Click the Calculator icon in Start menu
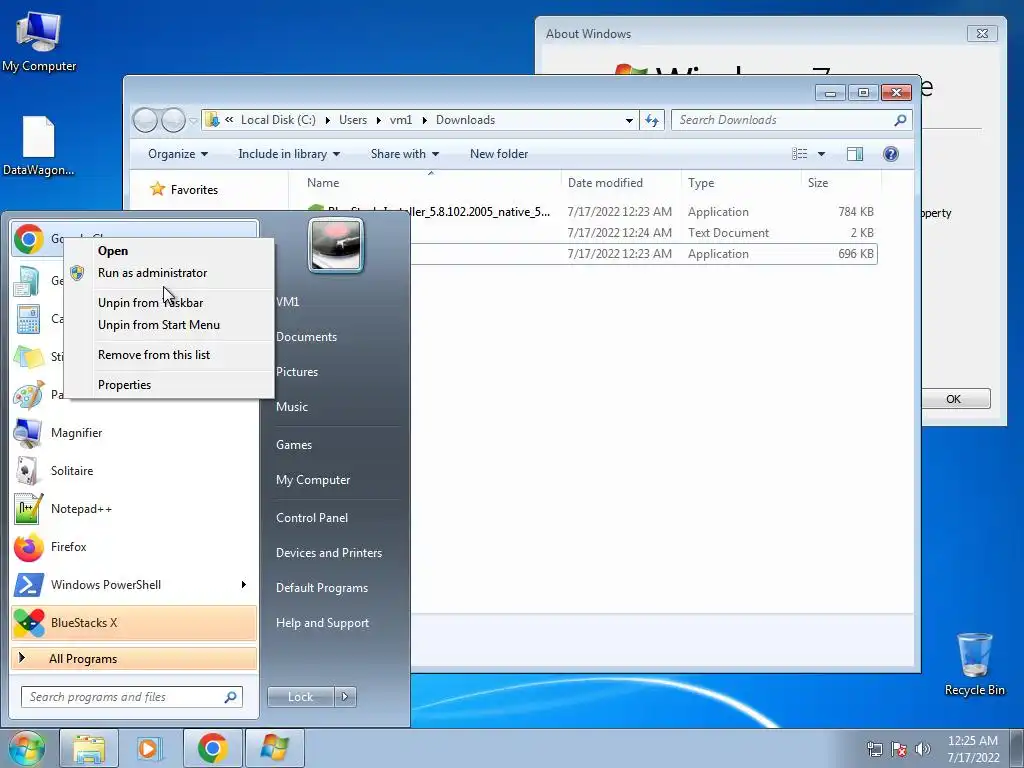Image resolution: width=1024 pixels, height=768 pixels. 28,319
